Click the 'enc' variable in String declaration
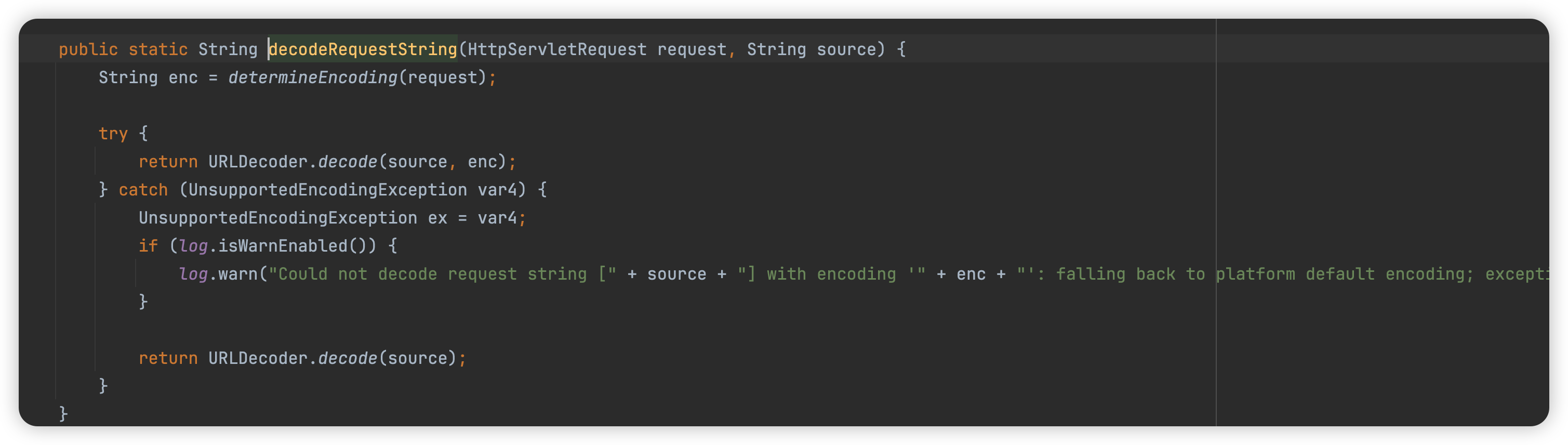This screenshot has width=1568, height=445. pos(183,77)
